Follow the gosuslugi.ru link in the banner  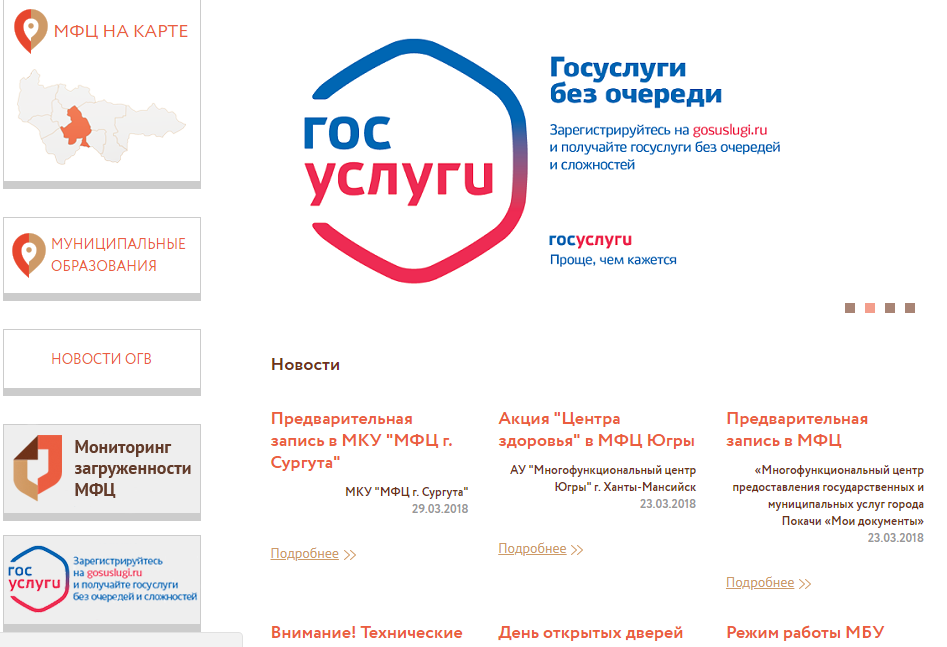click(730, 130)
